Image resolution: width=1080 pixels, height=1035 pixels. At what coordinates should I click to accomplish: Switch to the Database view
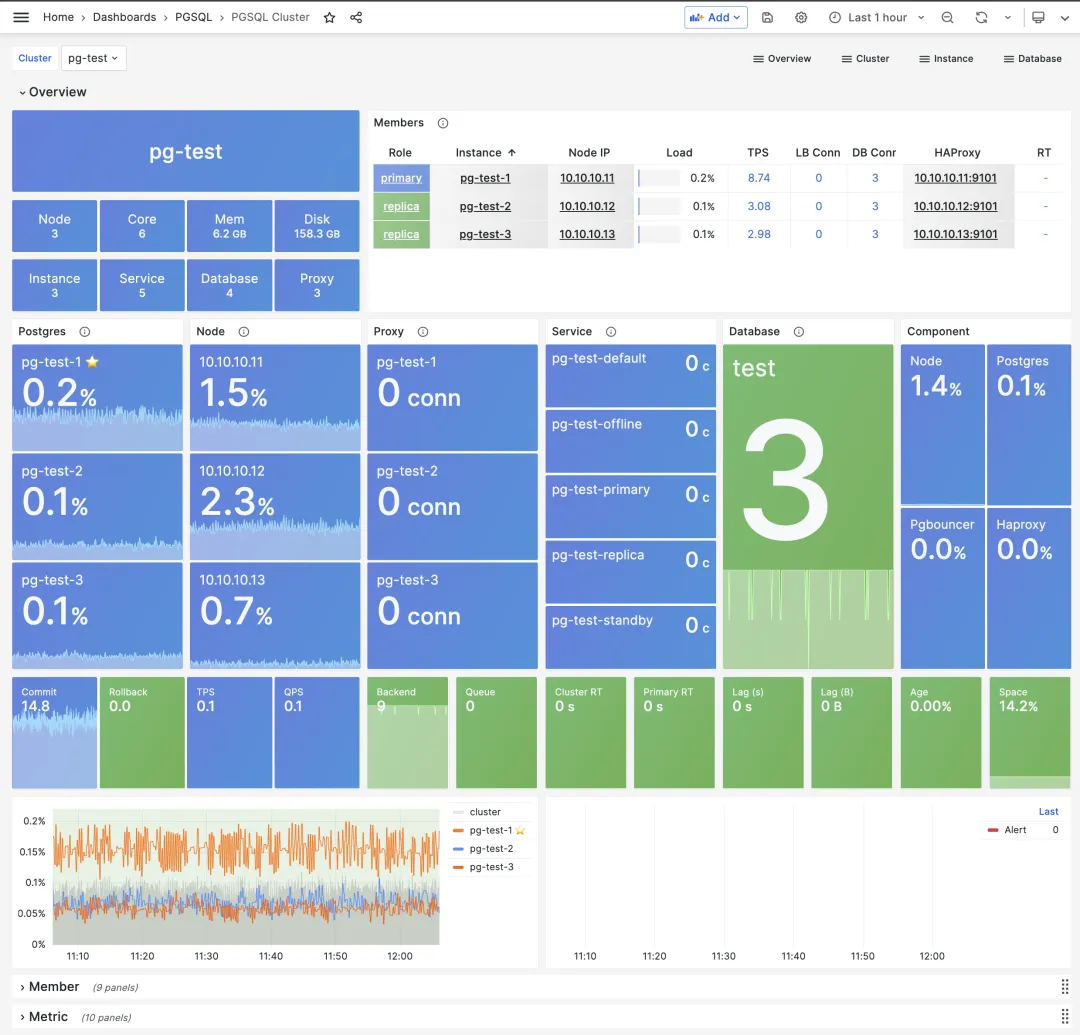point(1032,58)
